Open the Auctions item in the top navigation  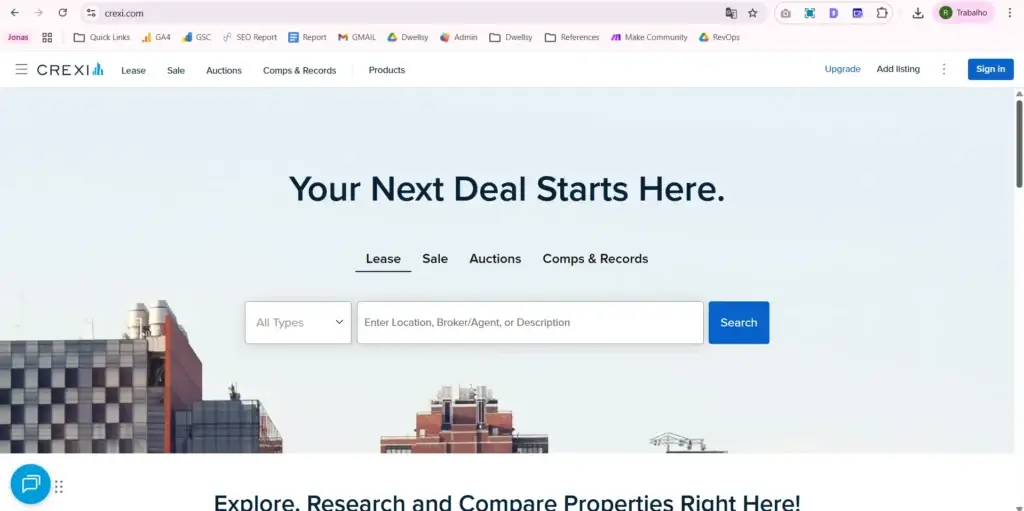224,70
